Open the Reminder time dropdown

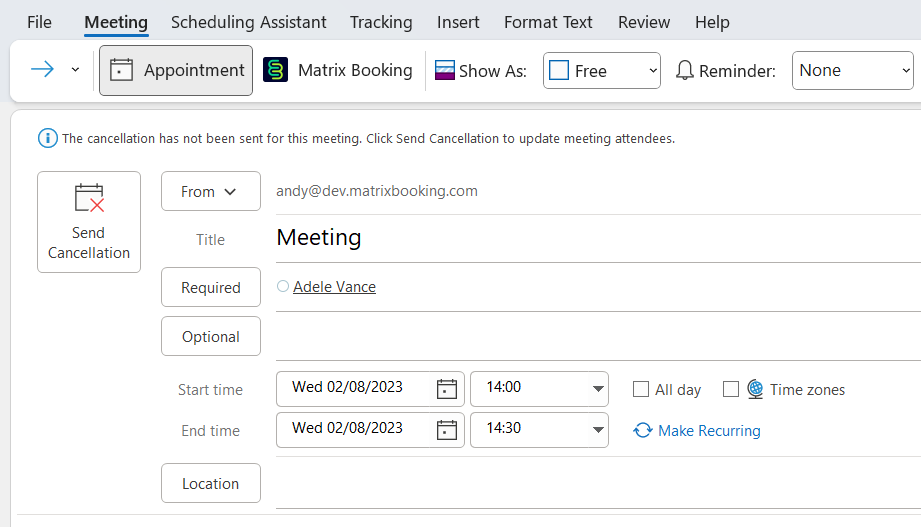(x=905, y=71)
